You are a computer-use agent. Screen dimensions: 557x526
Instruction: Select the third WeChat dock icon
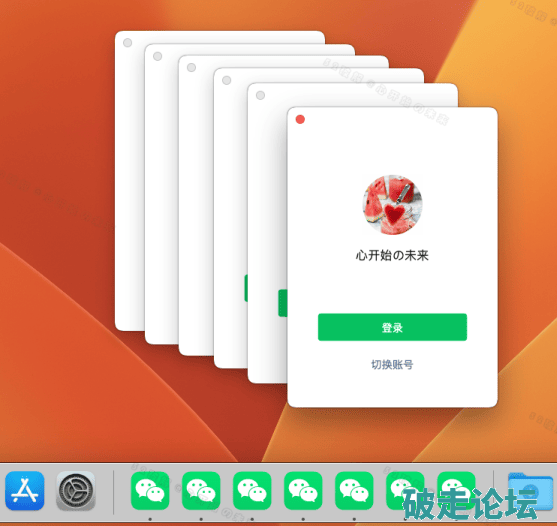pyautogui.click(x=252, y=490)
